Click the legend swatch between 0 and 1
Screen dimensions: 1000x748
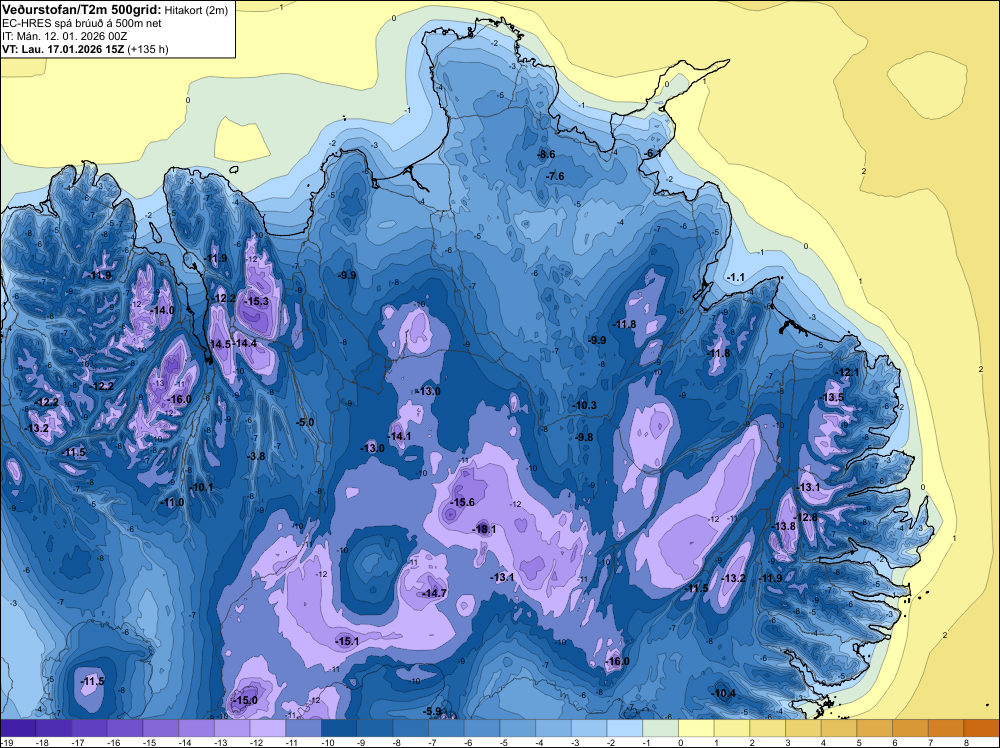pyautogui.click(x=696, y=728)
